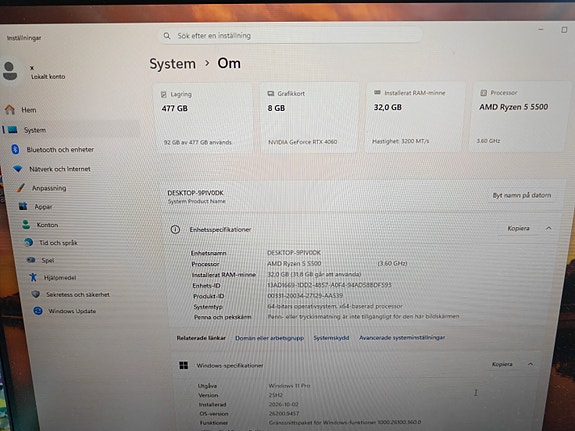Click the Windows Update sync icon
Image resolution: width=575 pixels, height=431 pixels.
click(x=38, y=311)
